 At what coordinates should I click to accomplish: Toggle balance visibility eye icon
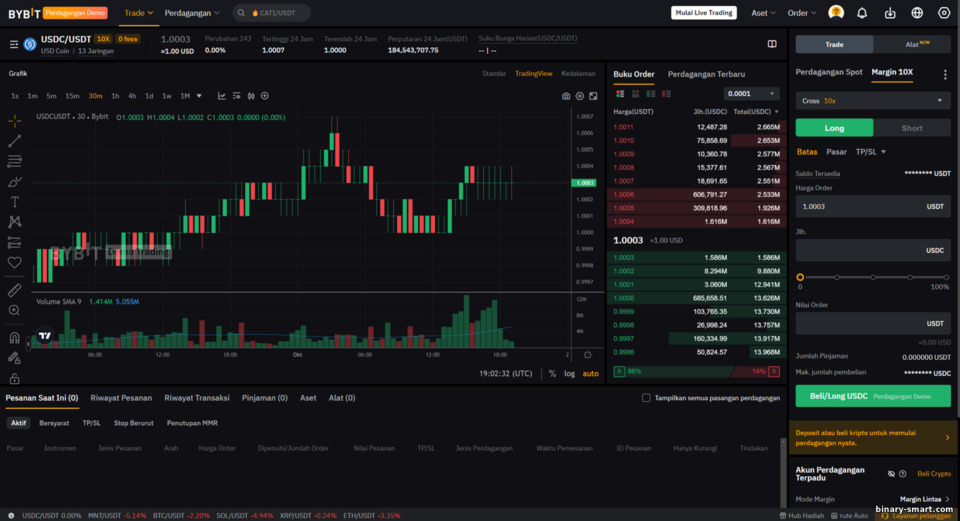891,474
